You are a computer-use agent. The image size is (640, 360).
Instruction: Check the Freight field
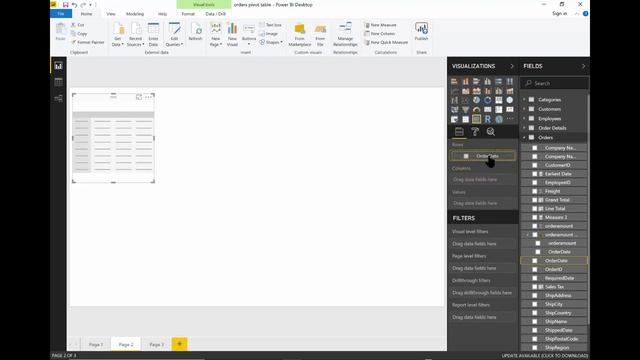click(535, 191)
